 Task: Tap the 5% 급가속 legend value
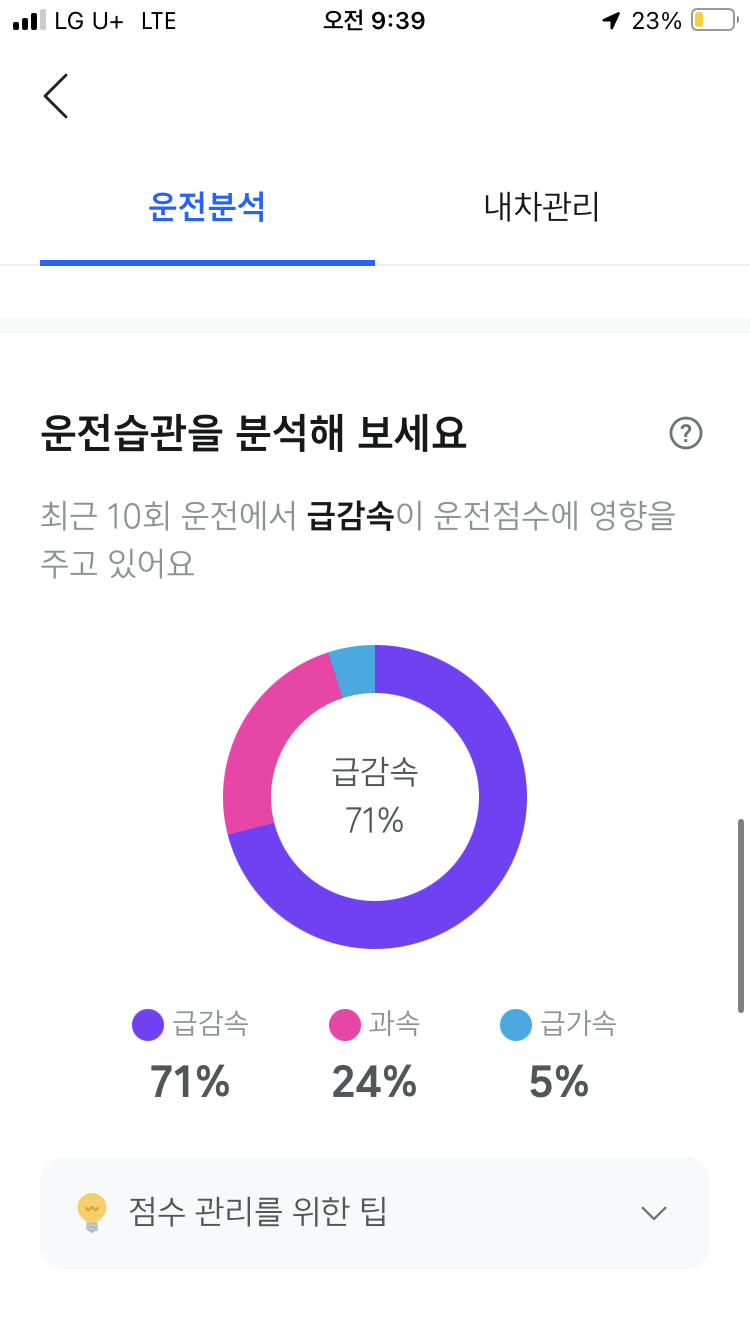point(559,1082)
